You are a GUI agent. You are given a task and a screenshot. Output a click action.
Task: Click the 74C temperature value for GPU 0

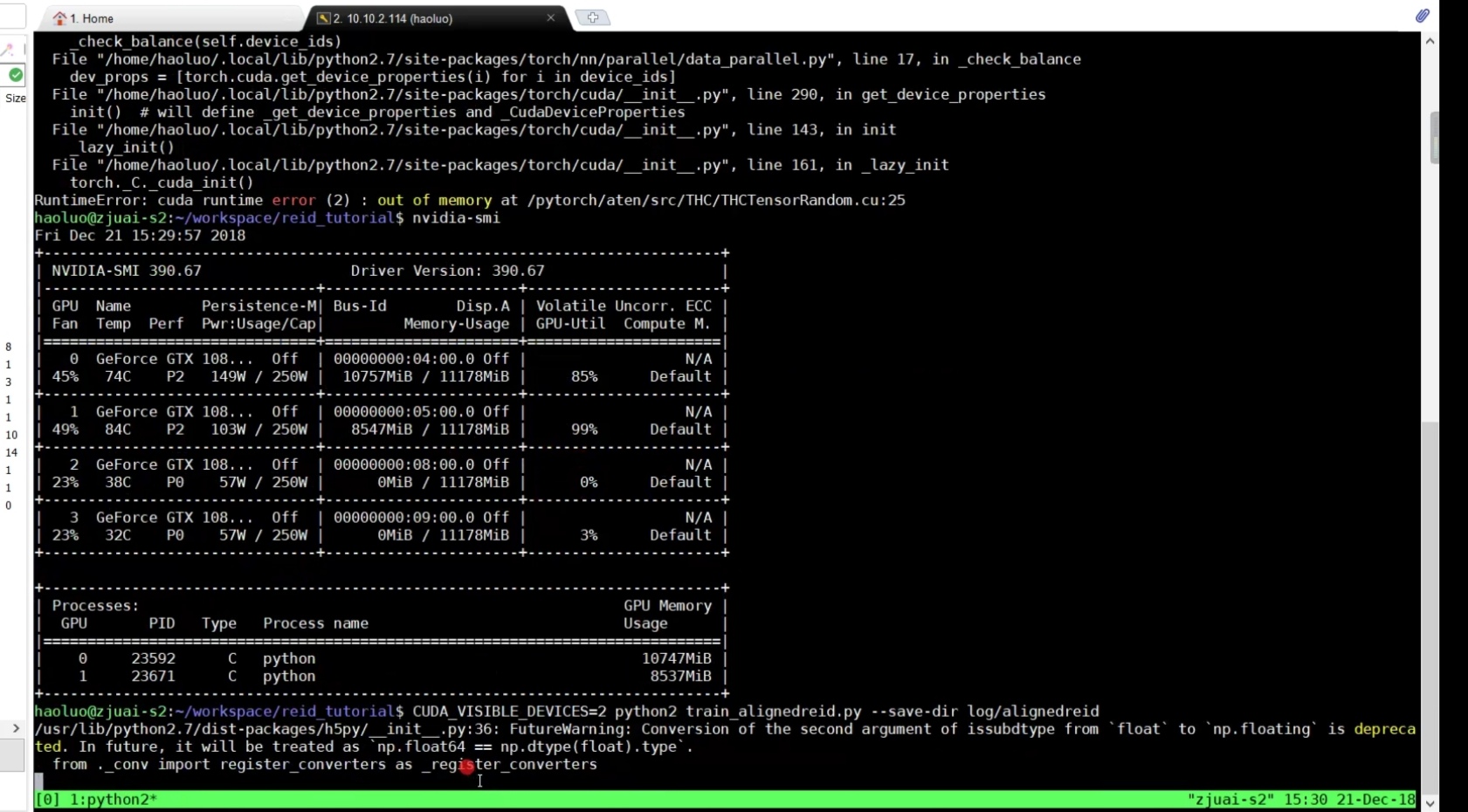pyautogui.click(x=118, y=376)
